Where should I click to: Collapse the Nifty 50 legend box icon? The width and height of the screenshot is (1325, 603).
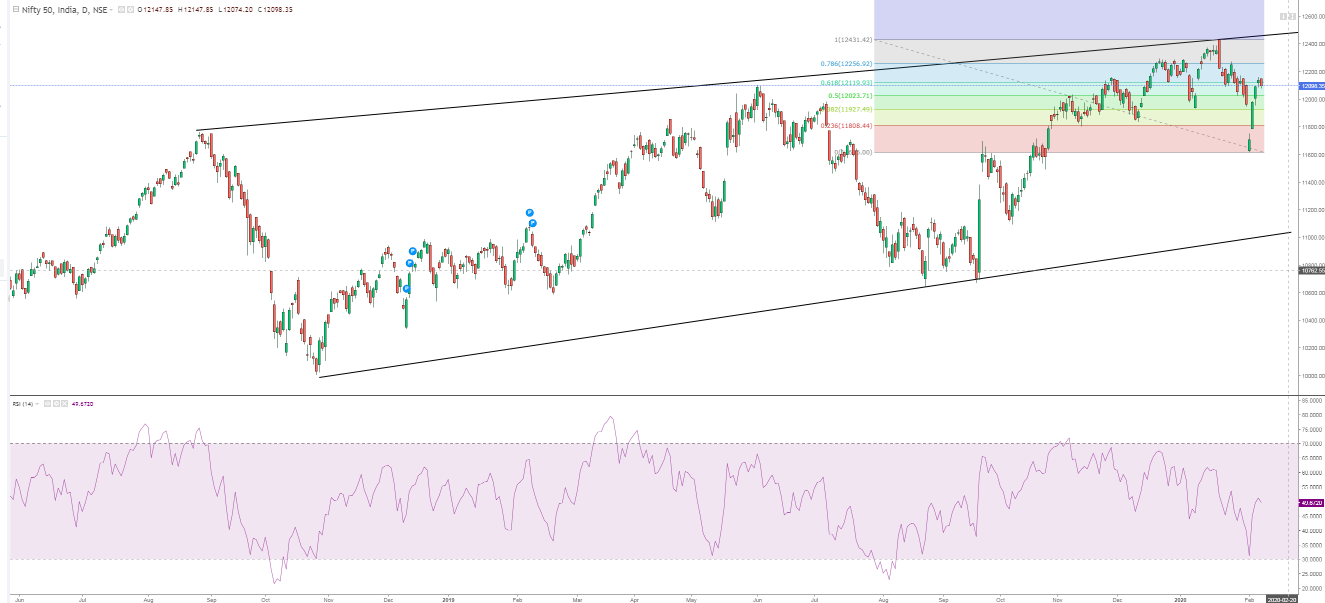tap(16, 9)
